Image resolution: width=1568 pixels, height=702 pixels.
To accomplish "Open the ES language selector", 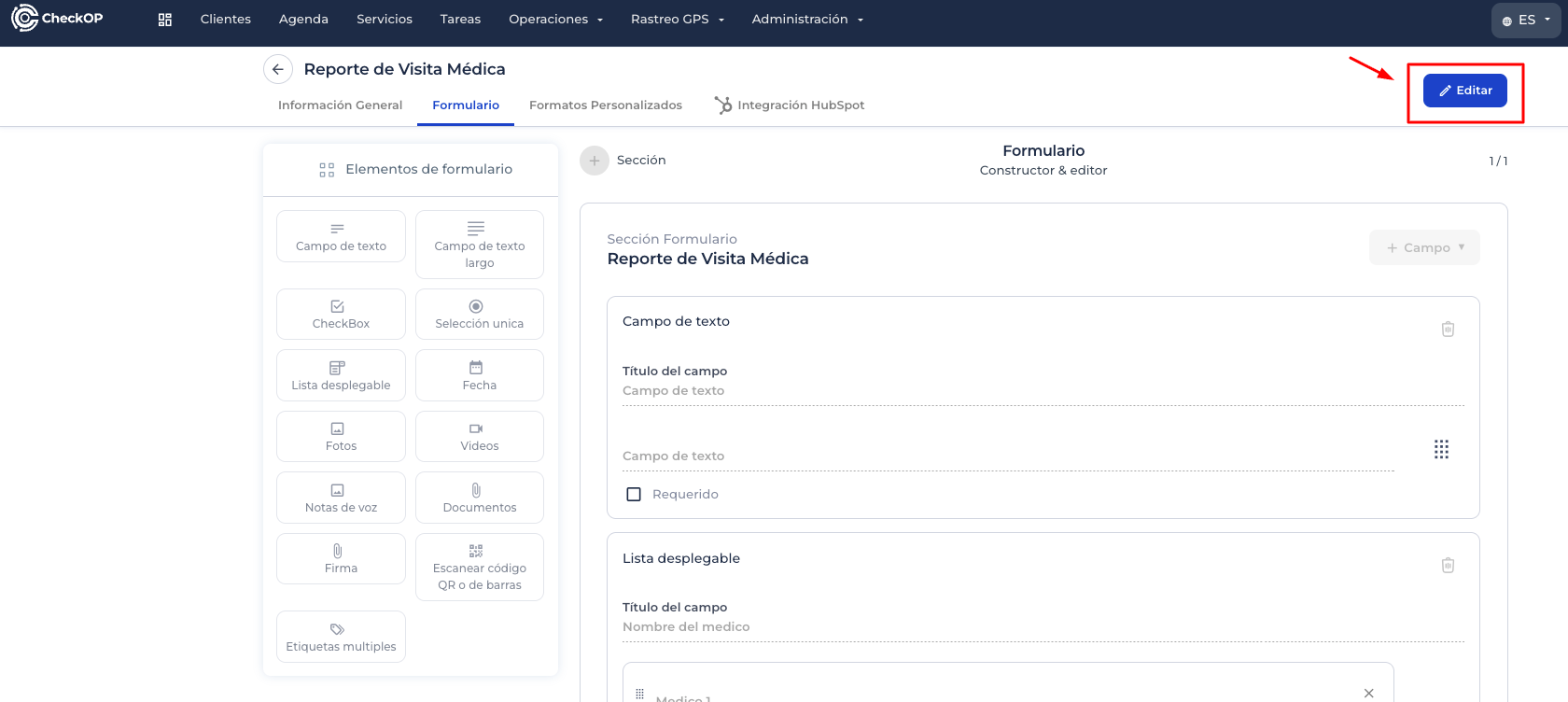I will [x=1525, y=20].
